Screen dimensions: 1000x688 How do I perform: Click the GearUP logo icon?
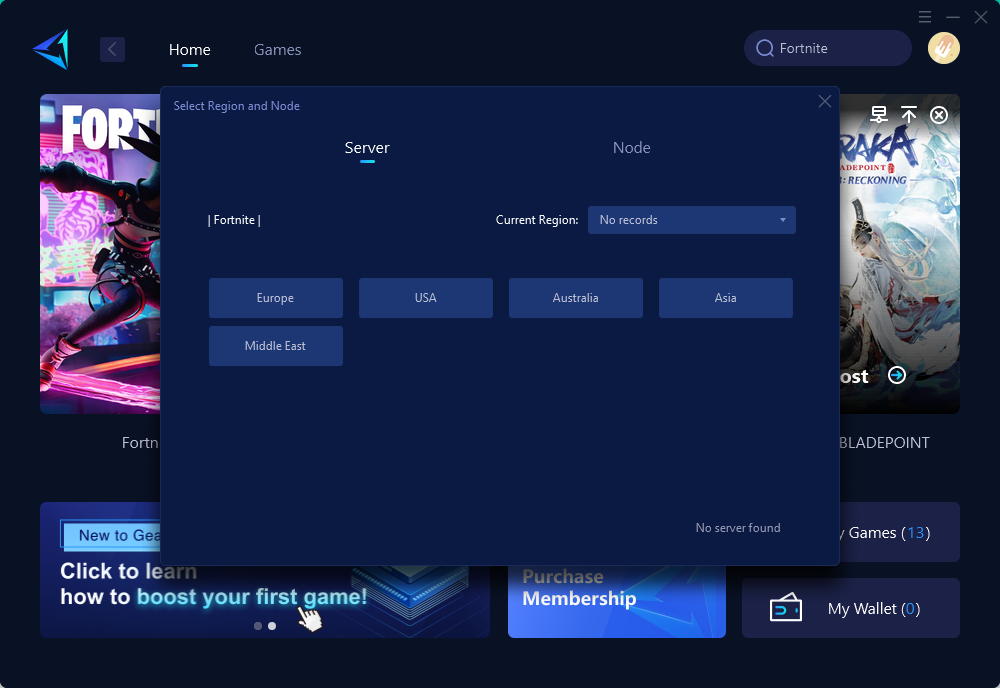tap(51, 49)
